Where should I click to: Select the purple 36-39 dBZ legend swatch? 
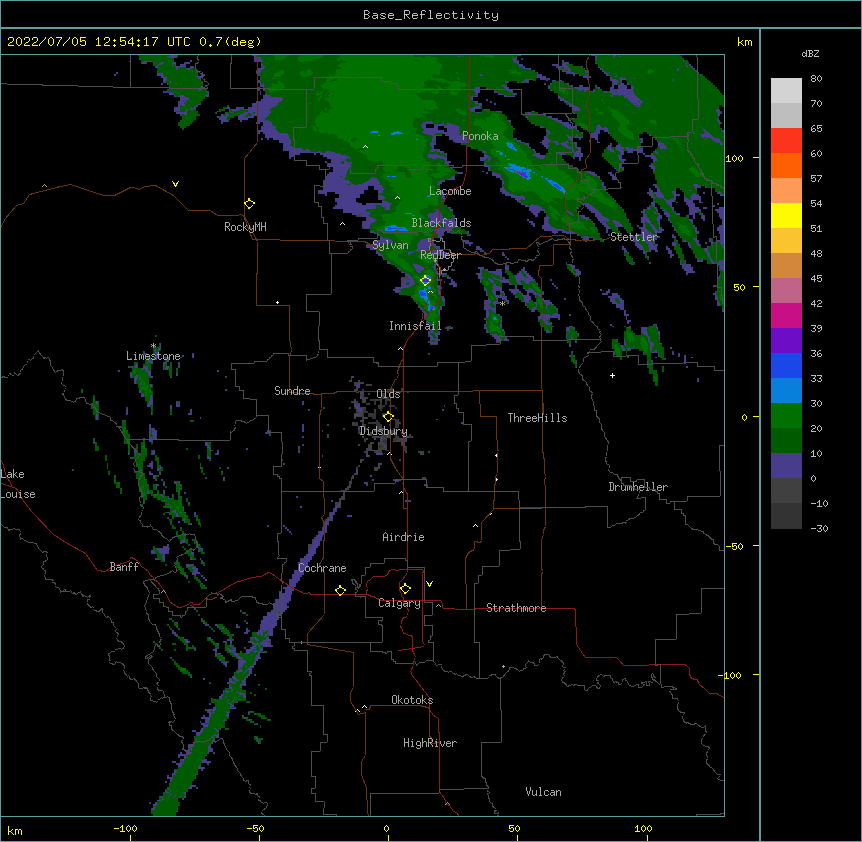786,341
